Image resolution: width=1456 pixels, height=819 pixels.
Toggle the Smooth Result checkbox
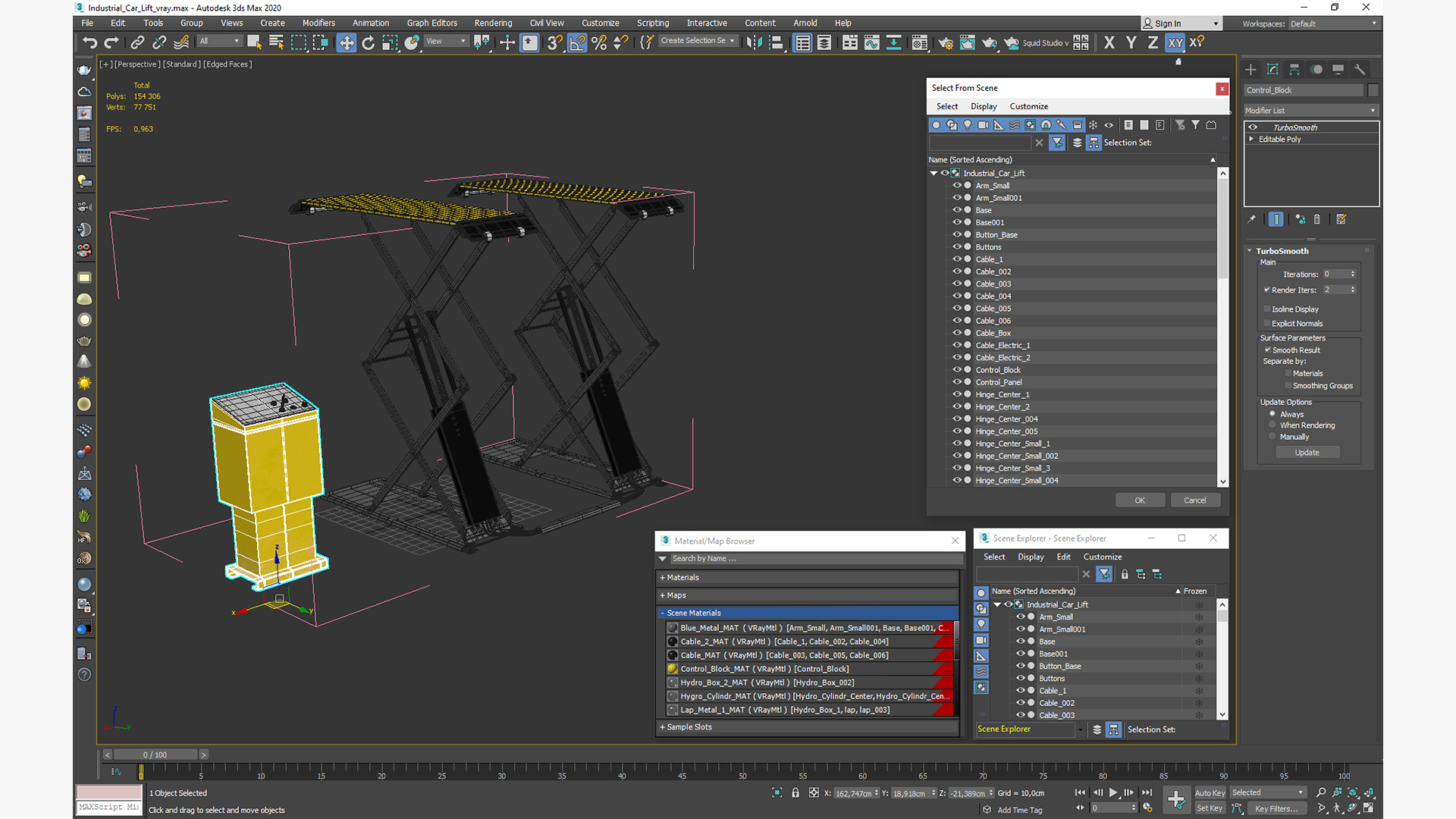(1267, 350)
